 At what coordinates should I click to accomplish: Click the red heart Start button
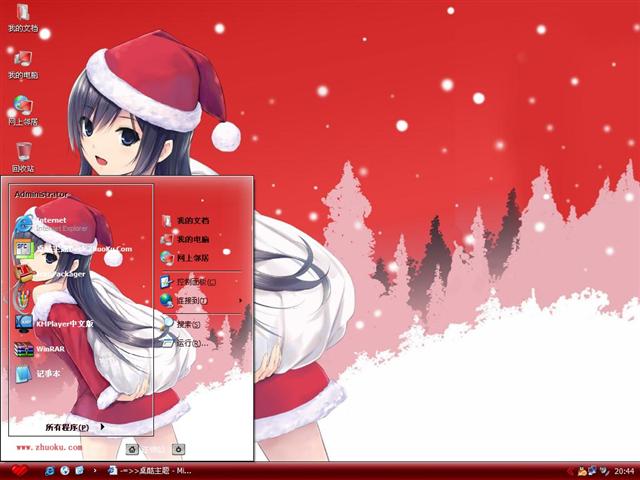(19, 471)
